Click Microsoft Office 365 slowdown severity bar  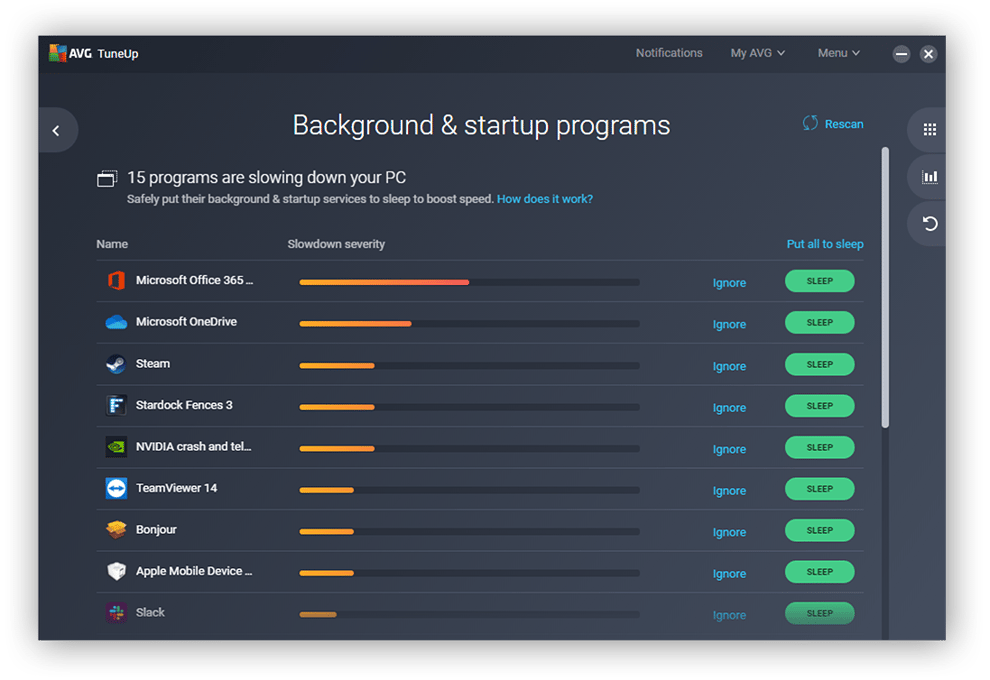(x=468, y=282)
